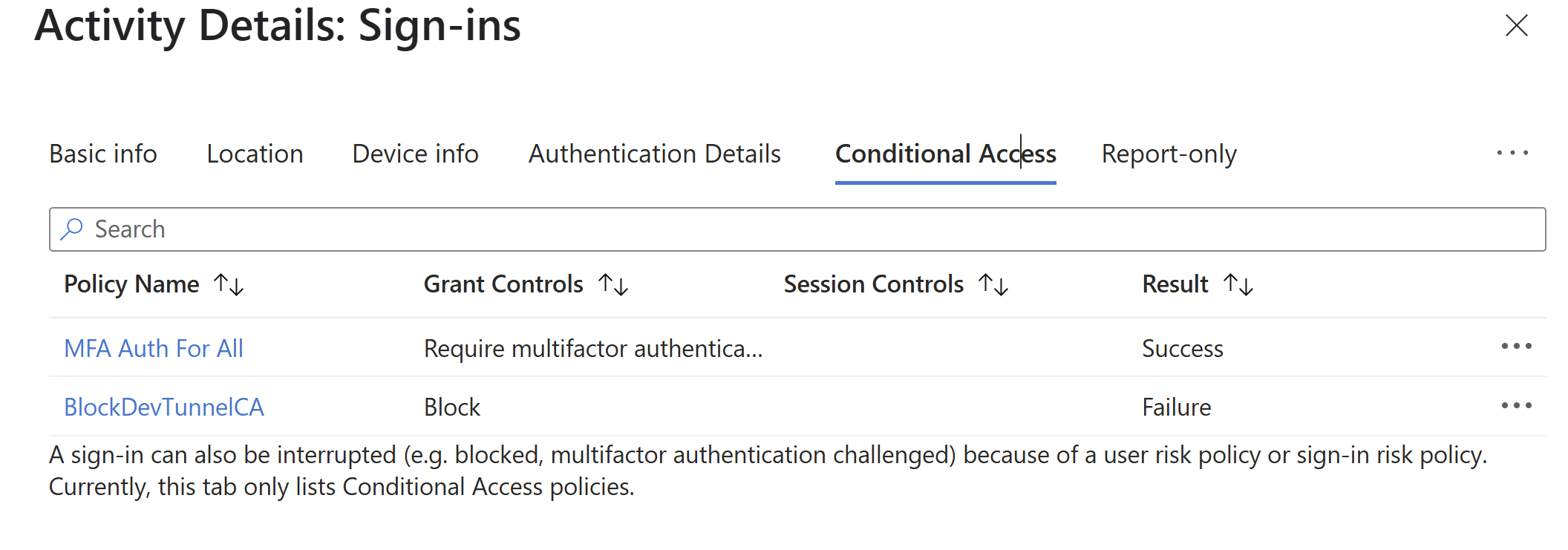This screenshot has width=1568, height=550.
Task: Show more tabs via ellipsis
Action: pyautogui.click(x=1512, y=154)
